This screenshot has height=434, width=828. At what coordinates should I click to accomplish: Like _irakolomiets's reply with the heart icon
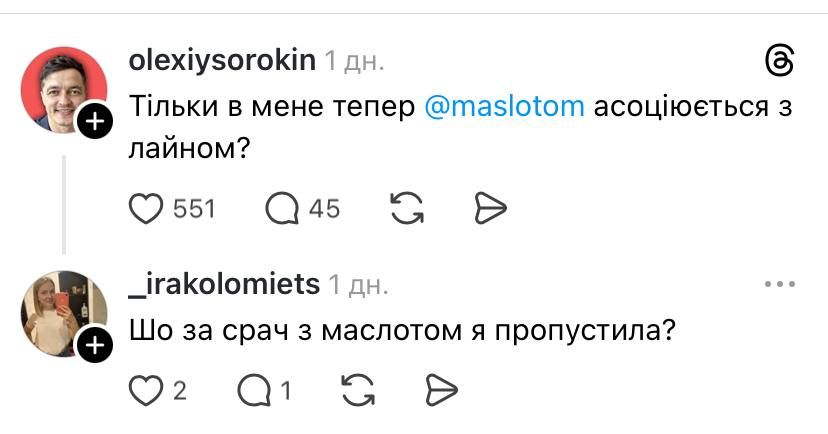point(147,390)
